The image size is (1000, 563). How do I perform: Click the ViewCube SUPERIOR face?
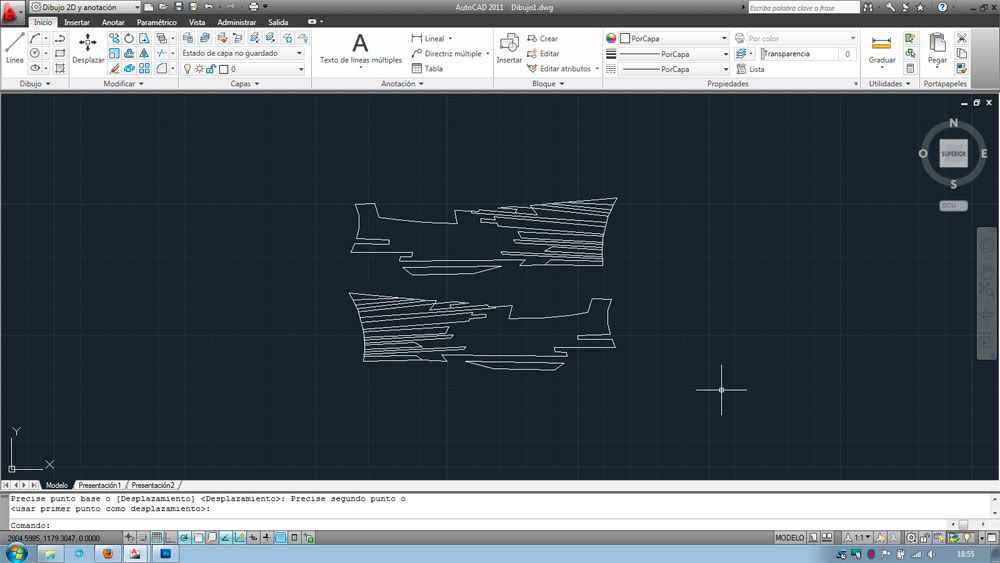[x=953, y=154]
